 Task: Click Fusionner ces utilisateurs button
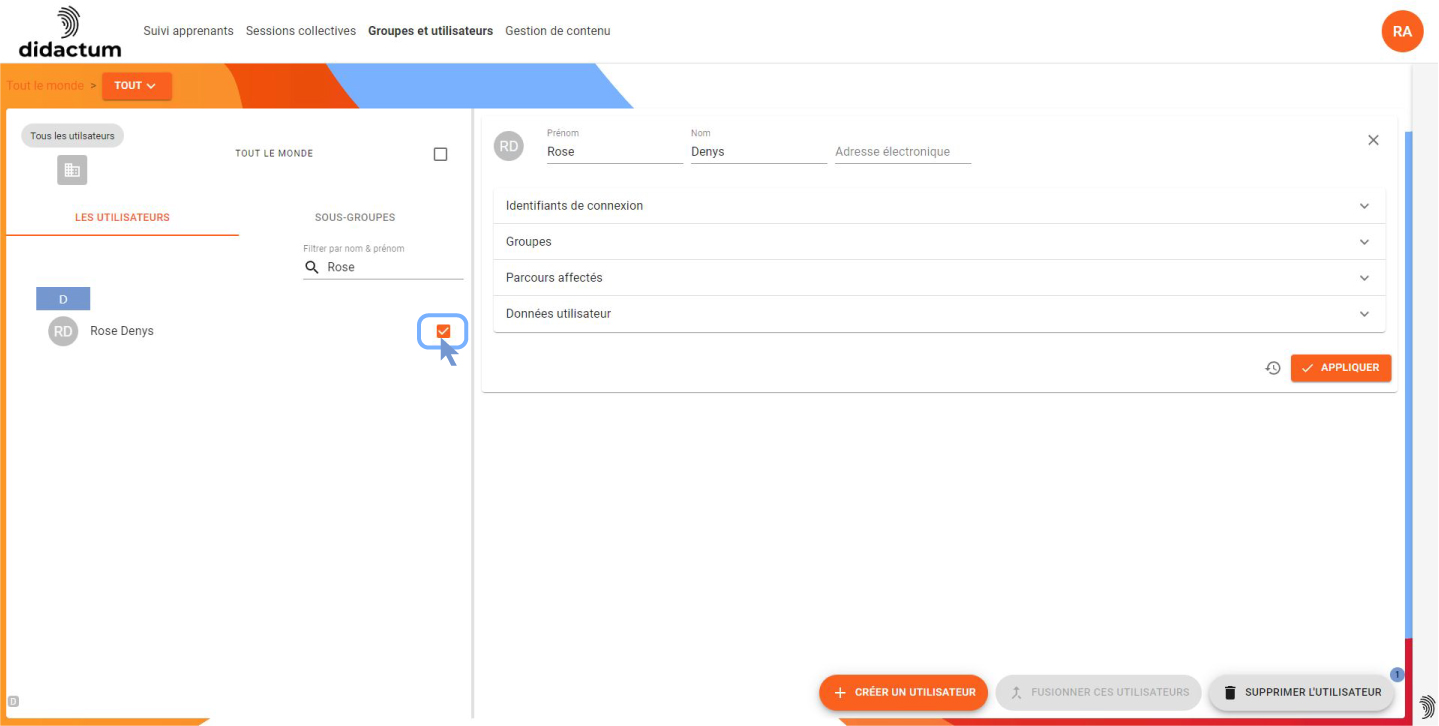1098,692
